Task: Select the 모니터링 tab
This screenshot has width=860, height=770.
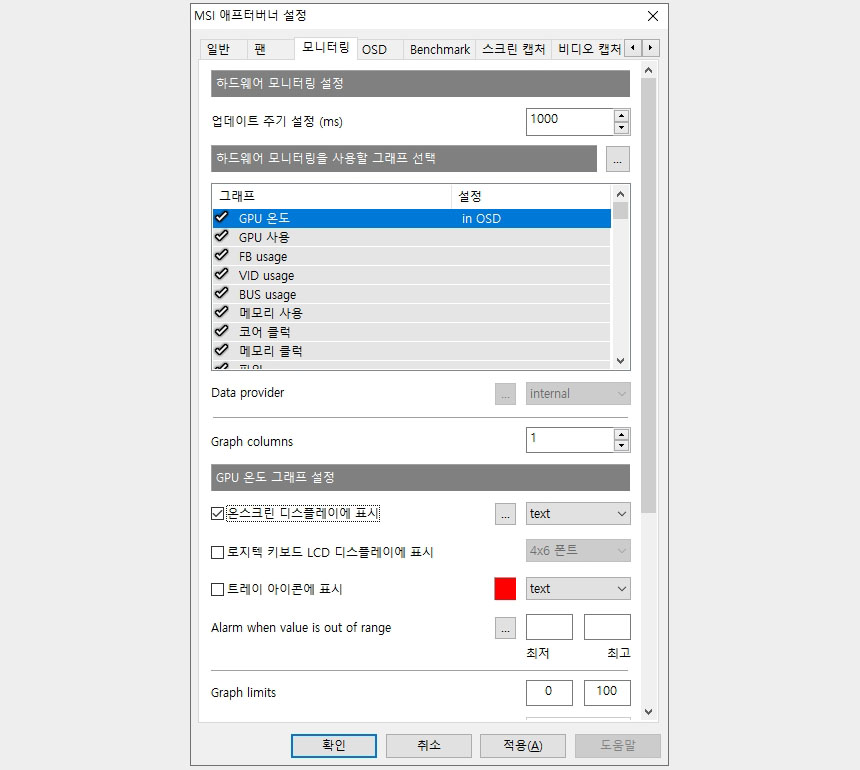Action: (326, 48)
